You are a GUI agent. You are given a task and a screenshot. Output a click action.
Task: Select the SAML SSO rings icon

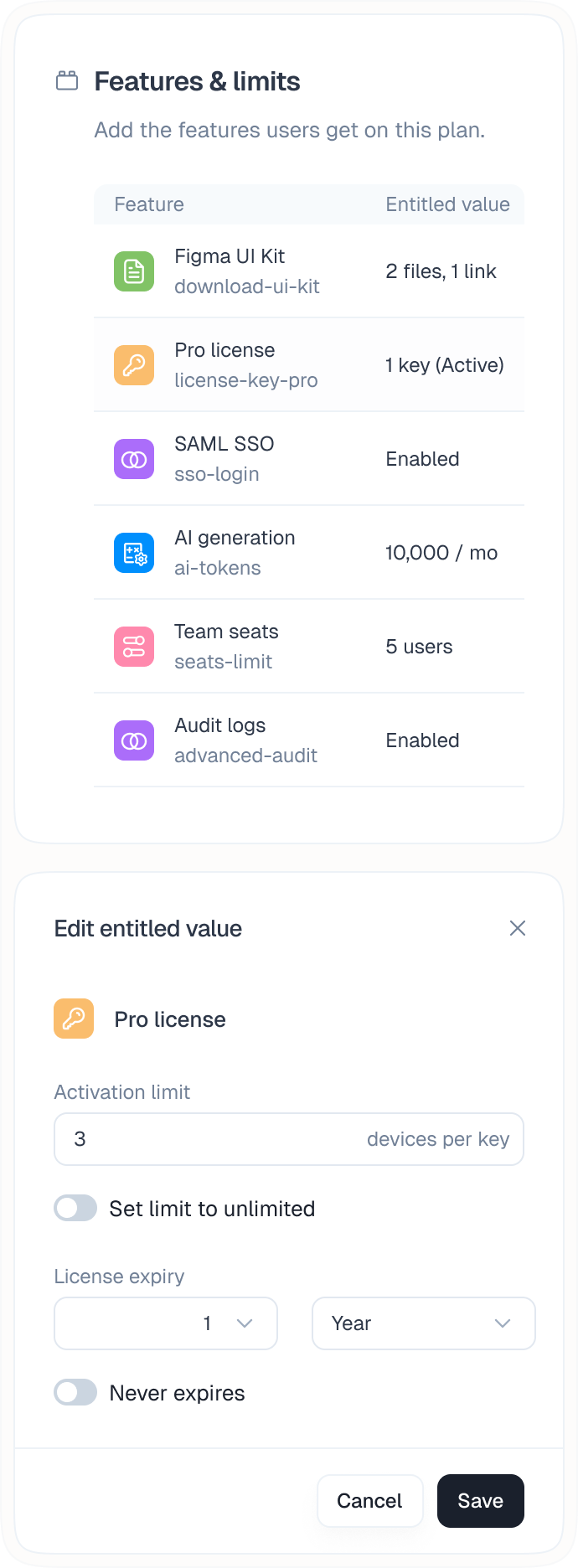[x=133, y=459]
